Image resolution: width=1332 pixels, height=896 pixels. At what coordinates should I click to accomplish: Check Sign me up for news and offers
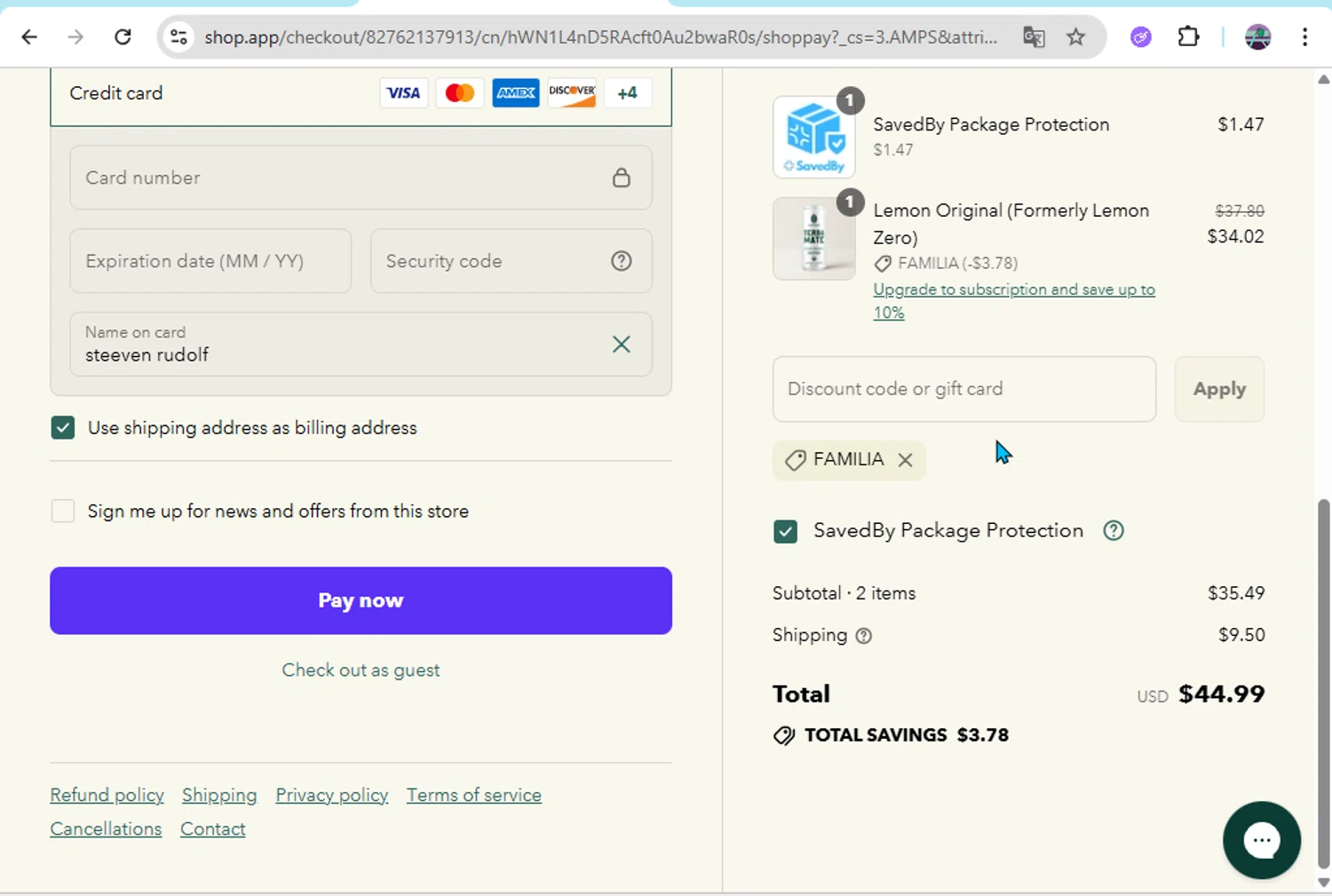[63, 511]
